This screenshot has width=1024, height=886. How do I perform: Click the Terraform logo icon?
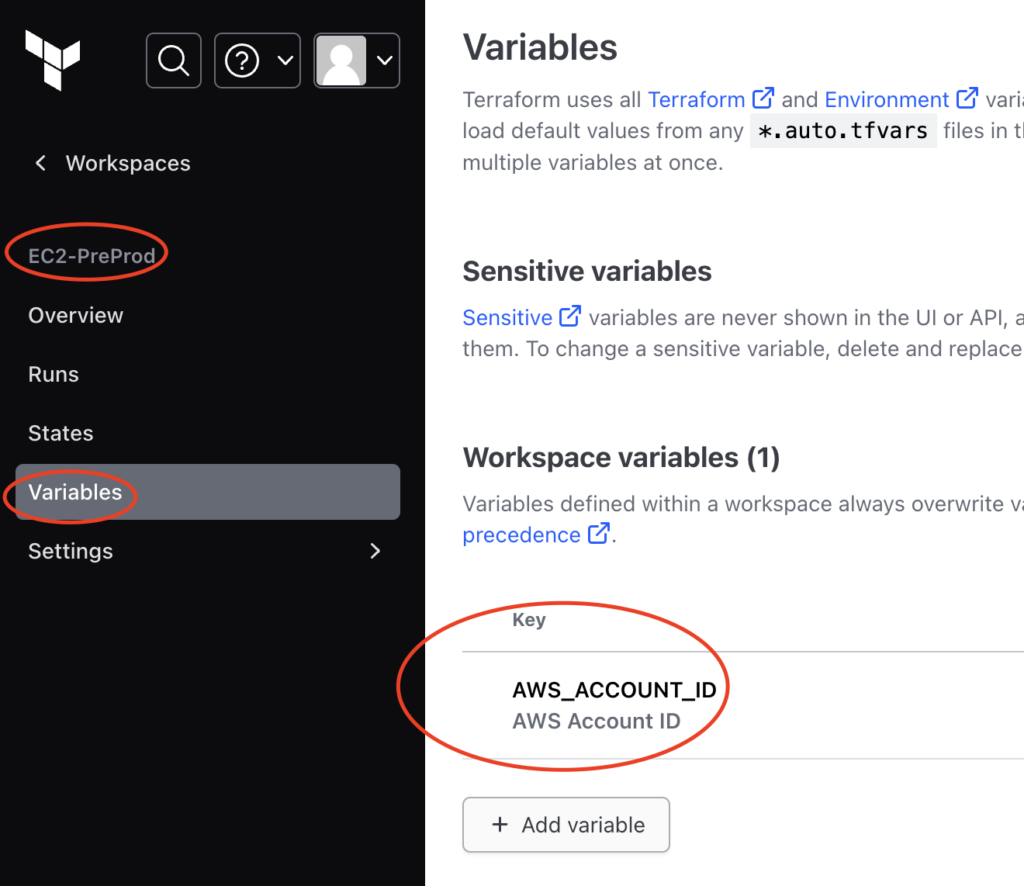tap(52, 60)
